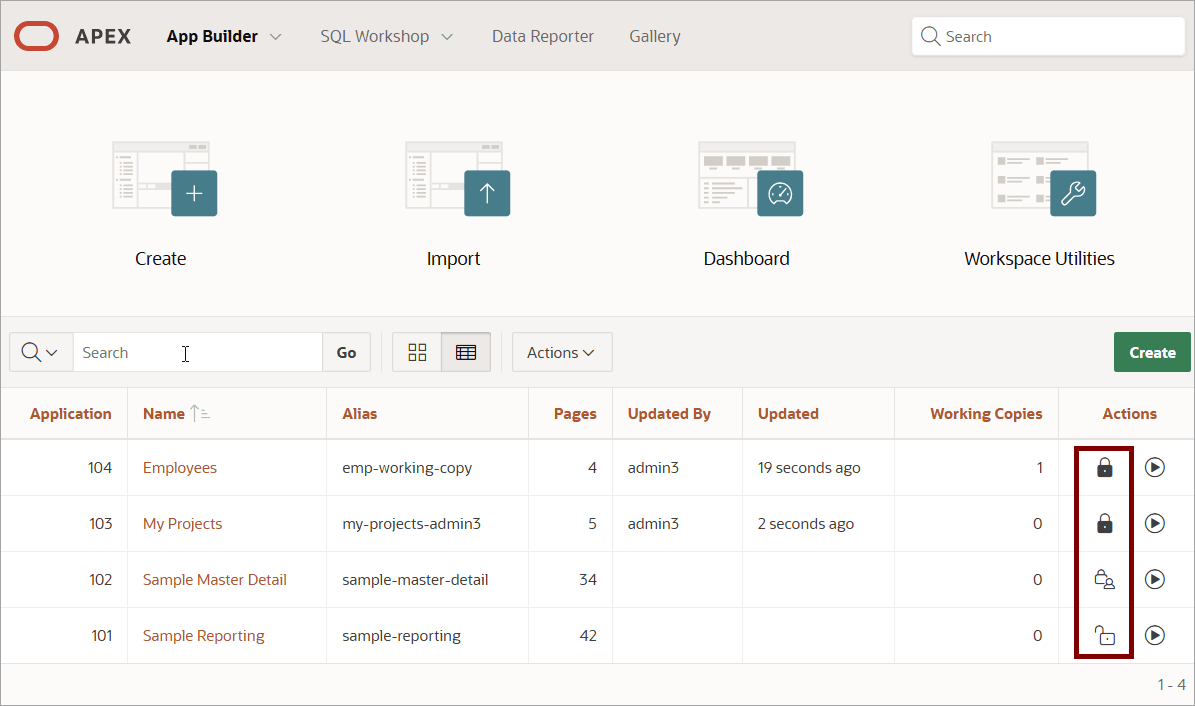
Task: Switch to icon grid view
Action: click(x=417, y=352)
